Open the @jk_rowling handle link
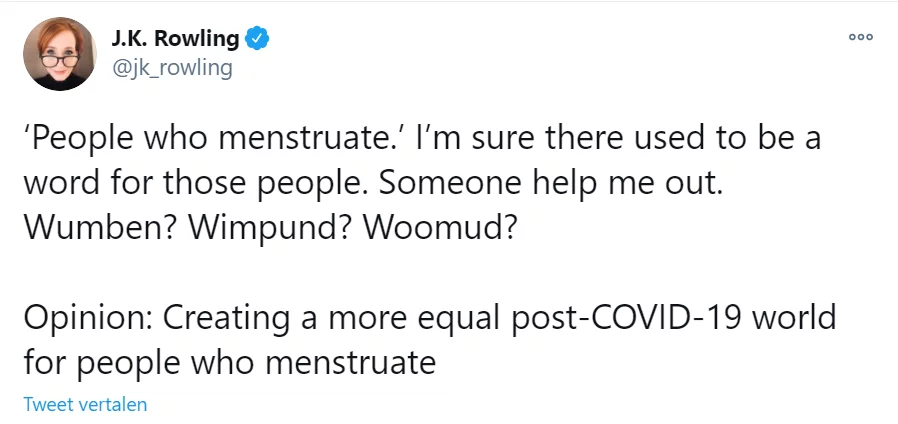 [173, 67]
